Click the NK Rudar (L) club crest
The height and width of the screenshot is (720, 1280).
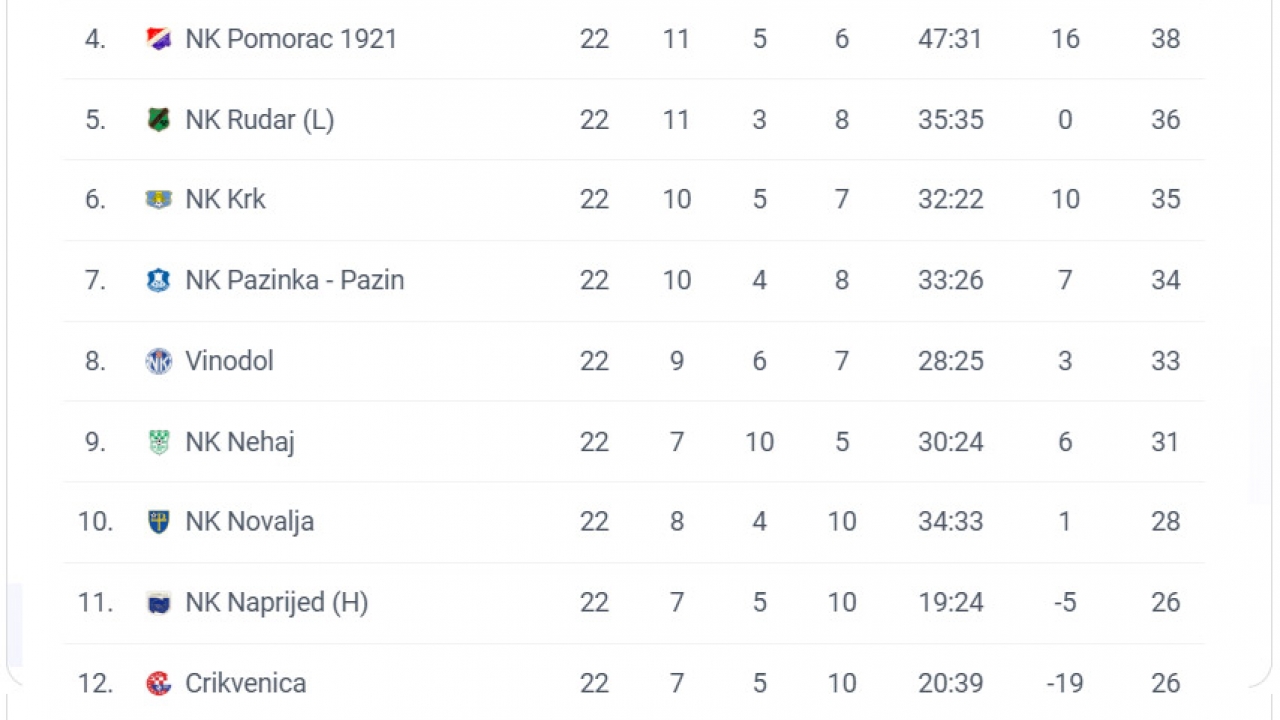pyautogui.click(x=159, y=120)
